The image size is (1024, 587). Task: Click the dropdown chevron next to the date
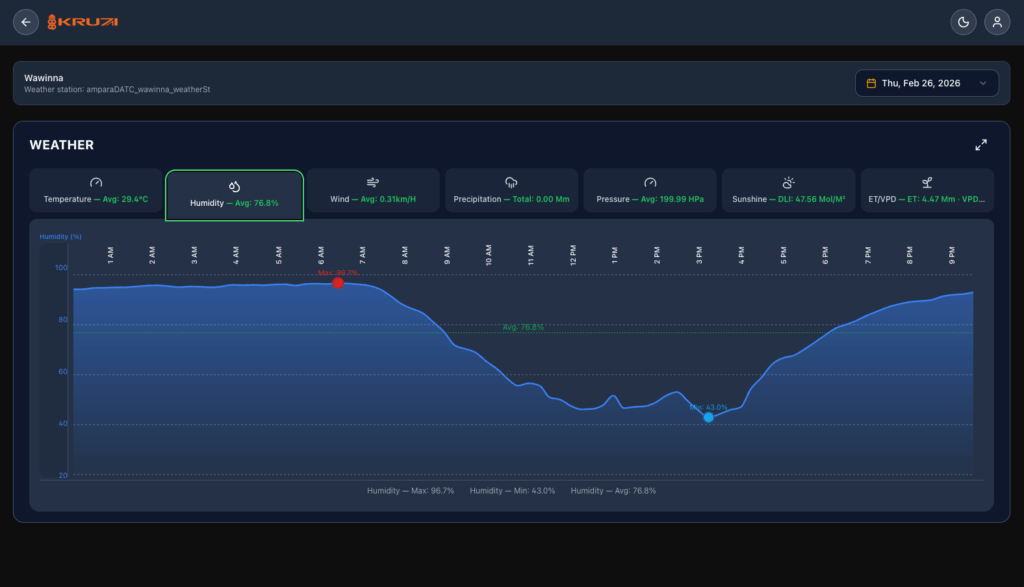[984, 83]
